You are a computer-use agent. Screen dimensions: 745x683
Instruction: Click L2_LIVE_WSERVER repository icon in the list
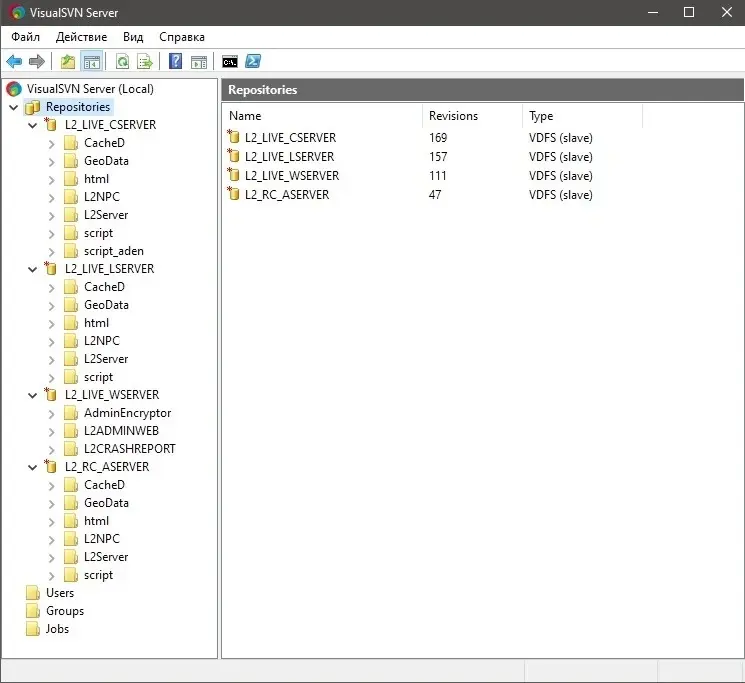(x=233, y=175)
